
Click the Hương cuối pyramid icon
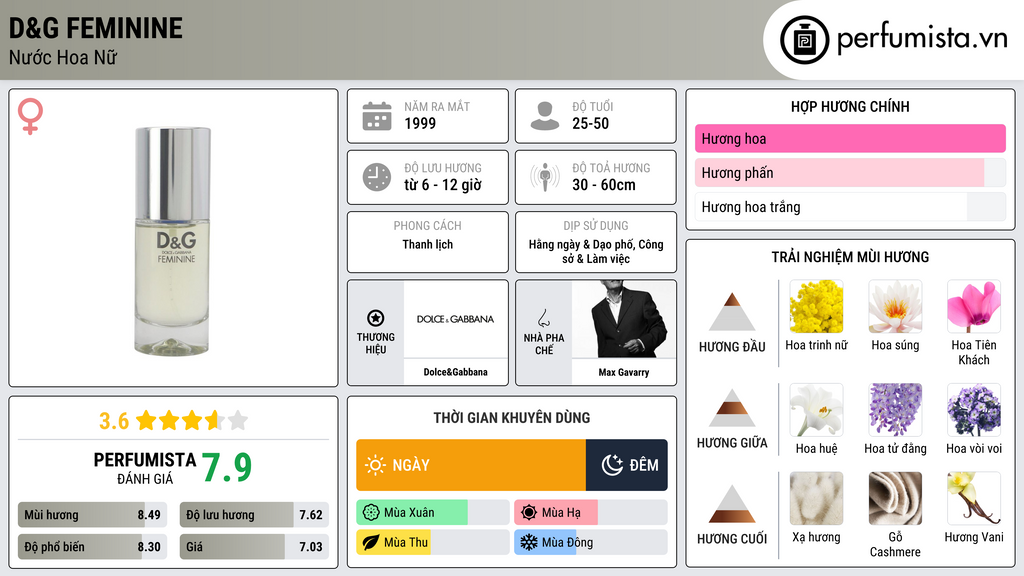732,504
